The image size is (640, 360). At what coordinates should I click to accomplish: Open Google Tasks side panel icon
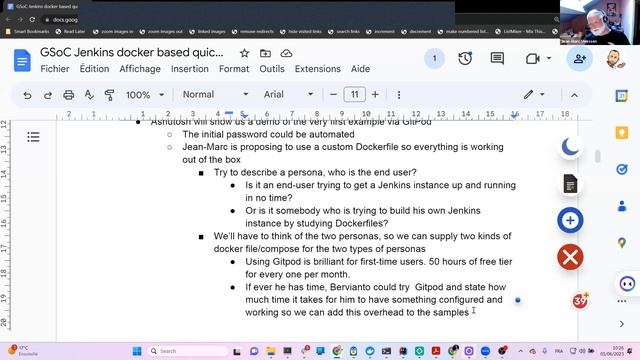(x=622, y=169)
